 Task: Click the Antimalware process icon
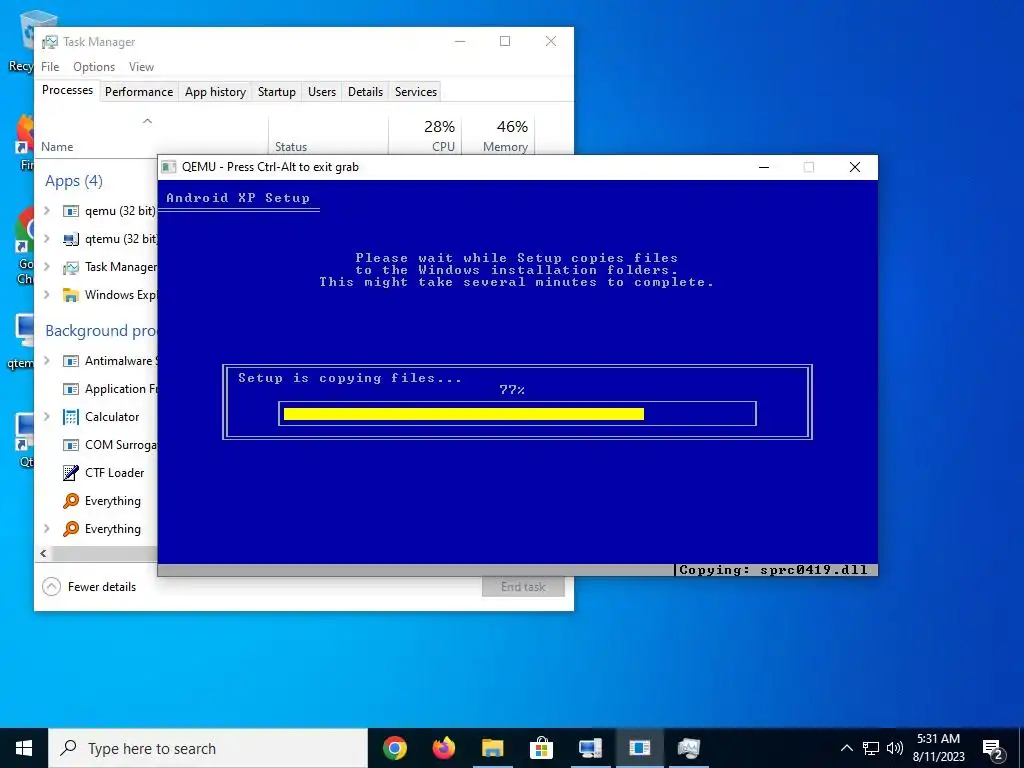point(71,360)
